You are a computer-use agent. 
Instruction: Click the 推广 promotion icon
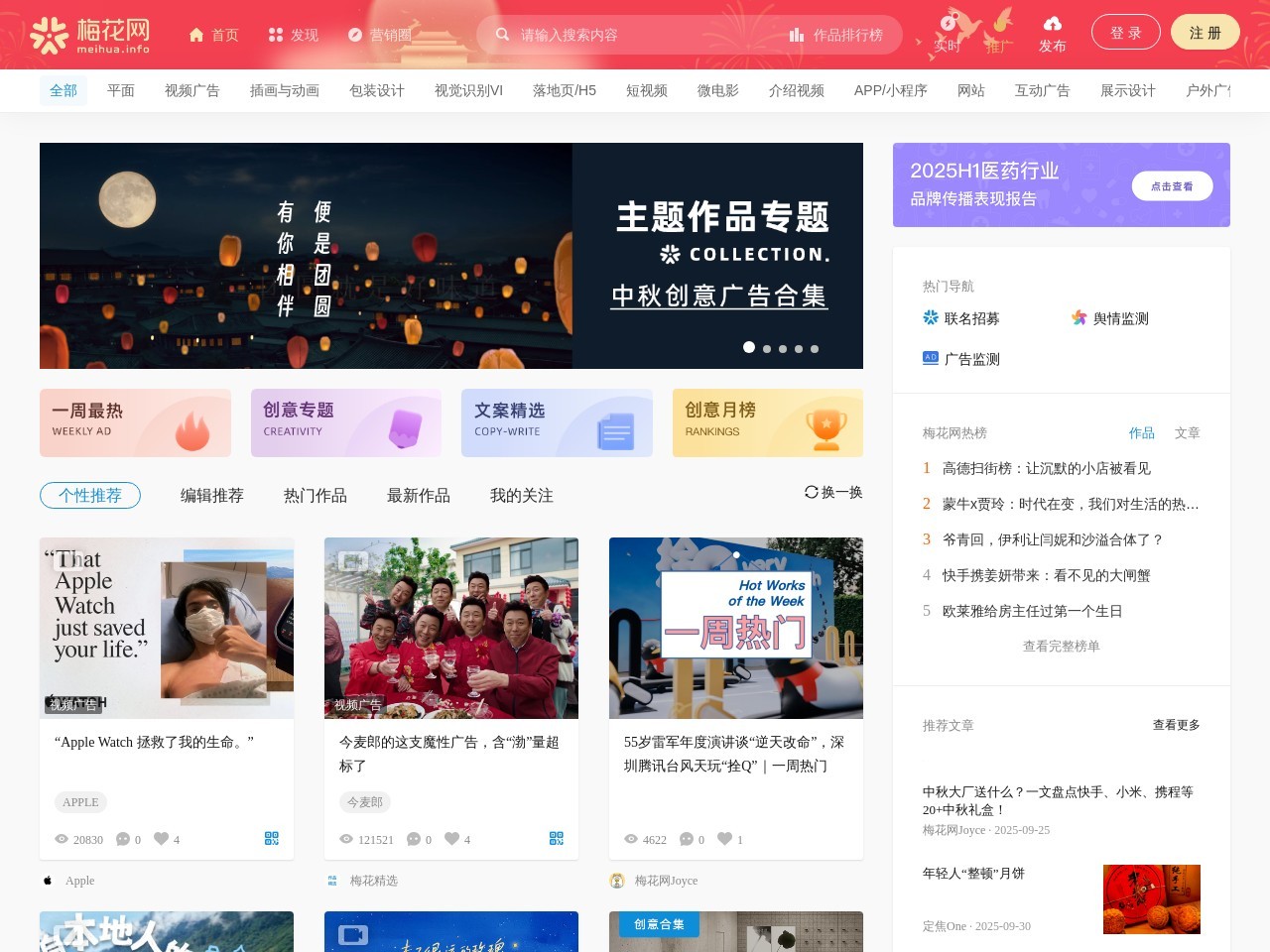click(x=999, y=24)
